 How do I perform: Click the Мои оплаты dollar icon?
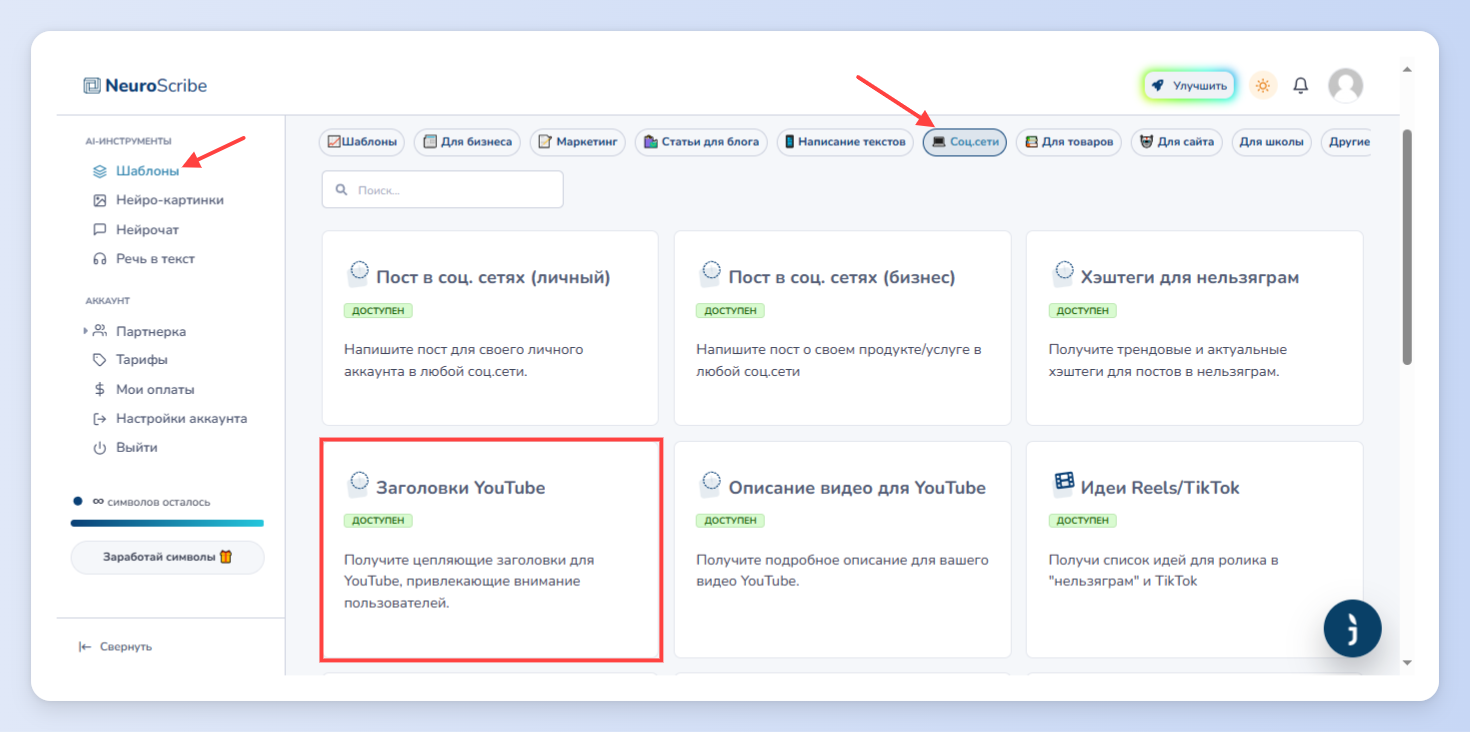tap(100, 389)
